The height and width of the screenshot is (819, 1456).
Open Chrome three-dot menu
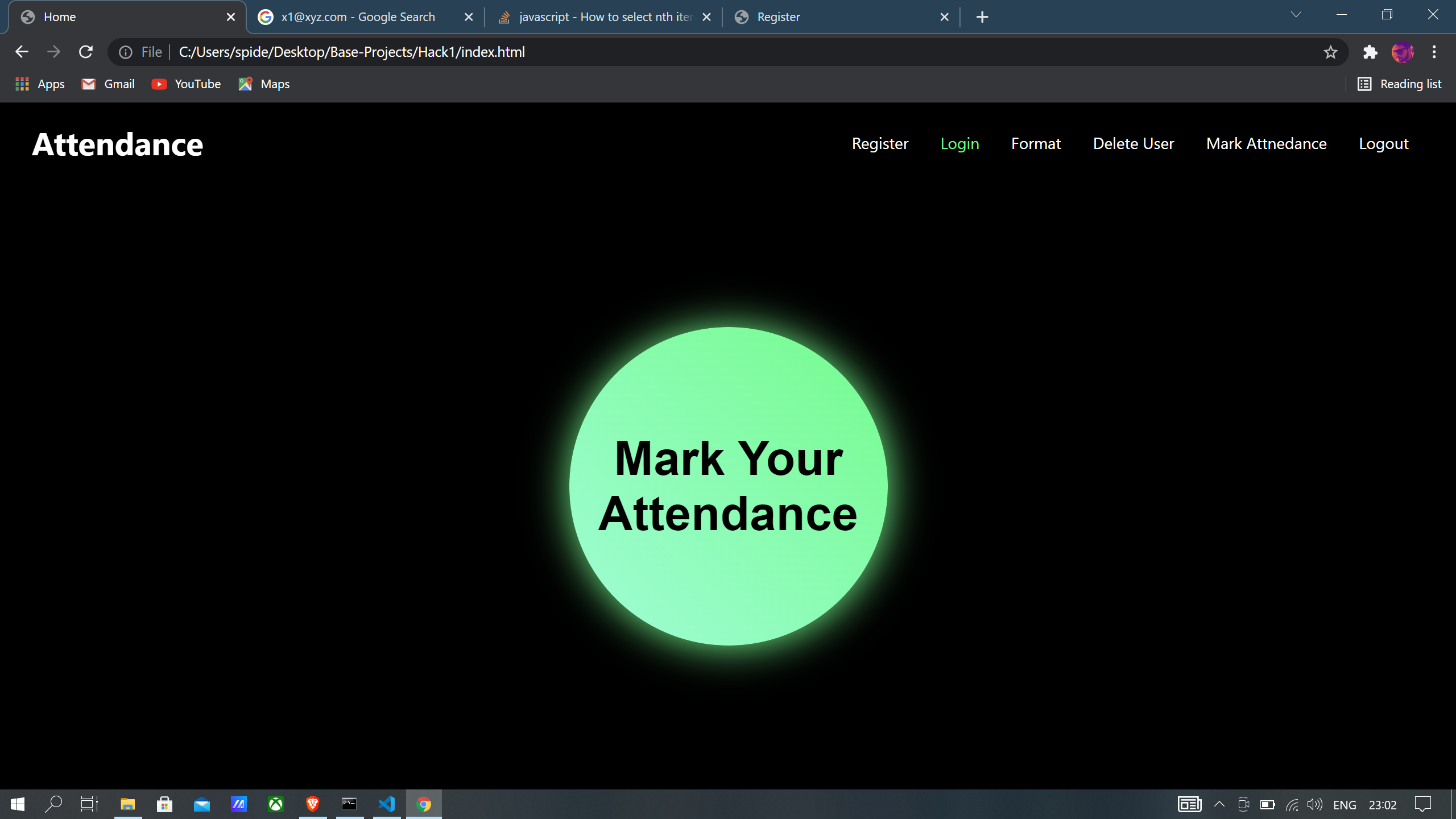[x=1434, y=52]
